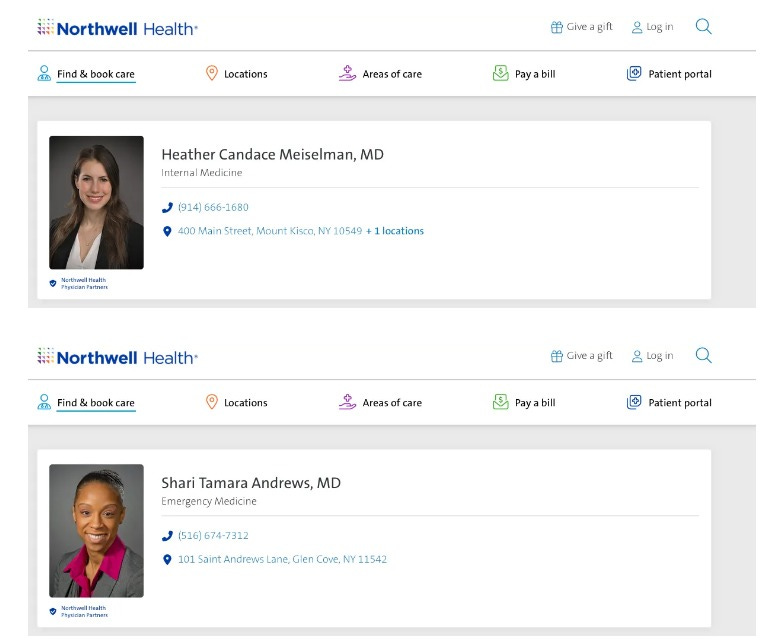Open address 101 Saint Andrews Lane, Glen Cove

coord(282,559)
